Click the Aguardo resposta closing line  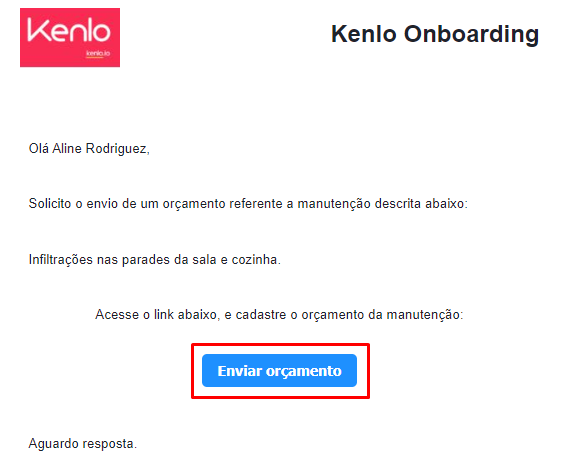pos(83,443)
